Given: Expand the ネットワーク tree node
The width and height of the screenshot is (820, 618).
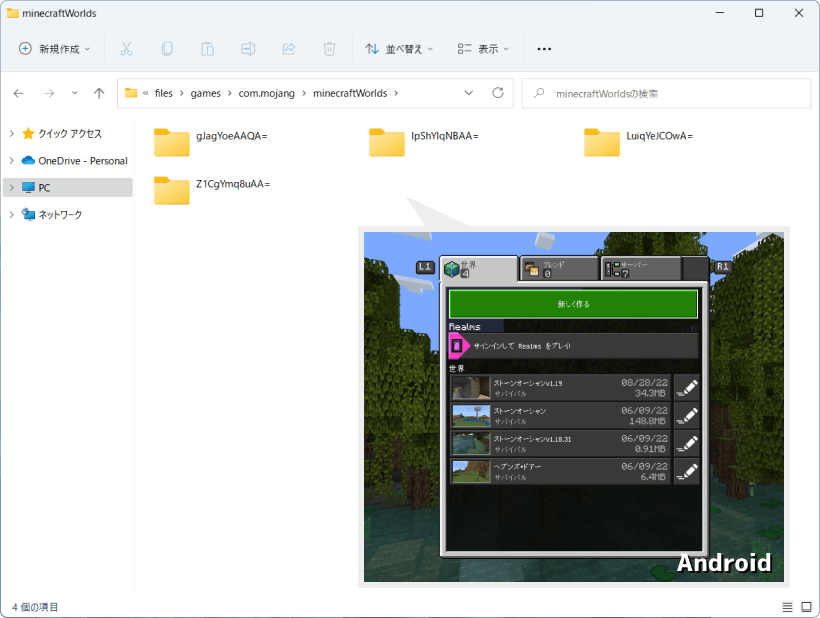Looking at the screenshot, I should click(12, 214).
